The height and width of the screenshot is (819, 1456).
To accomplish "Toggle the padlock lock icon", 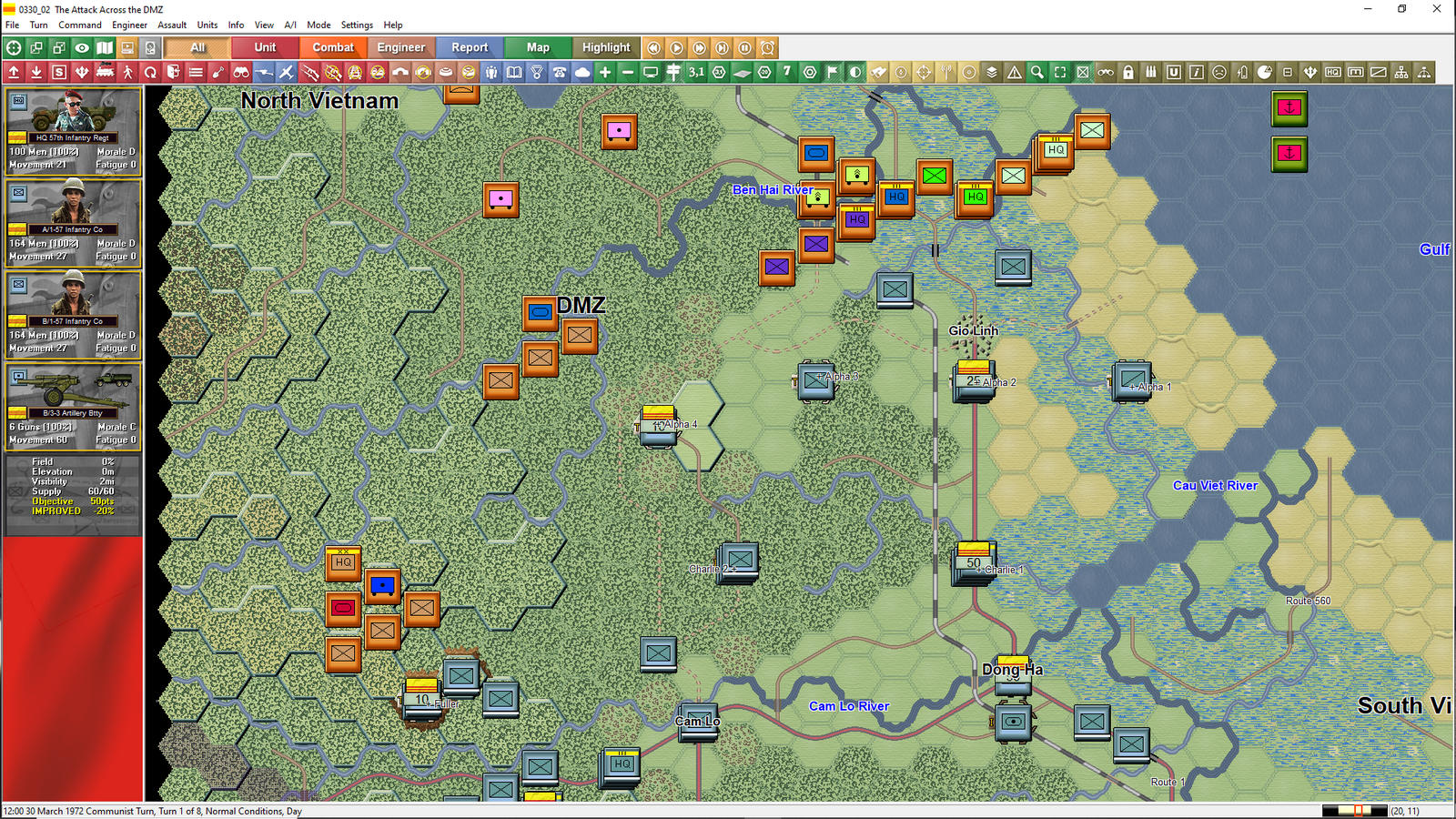I will pos(1128,72).
